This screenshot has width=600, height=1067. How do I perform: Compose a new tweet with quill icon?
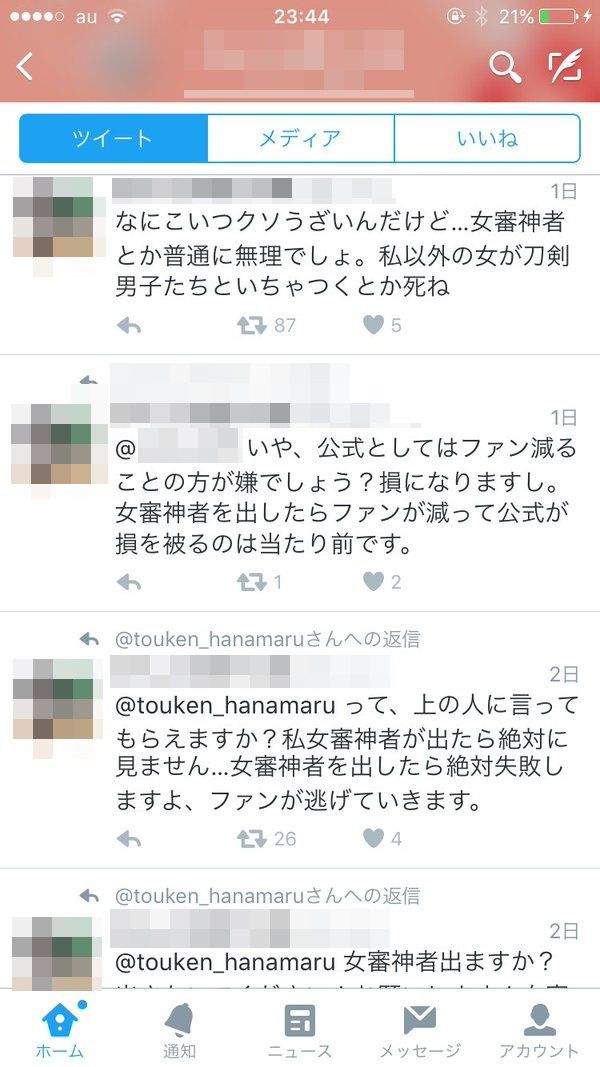565,66
